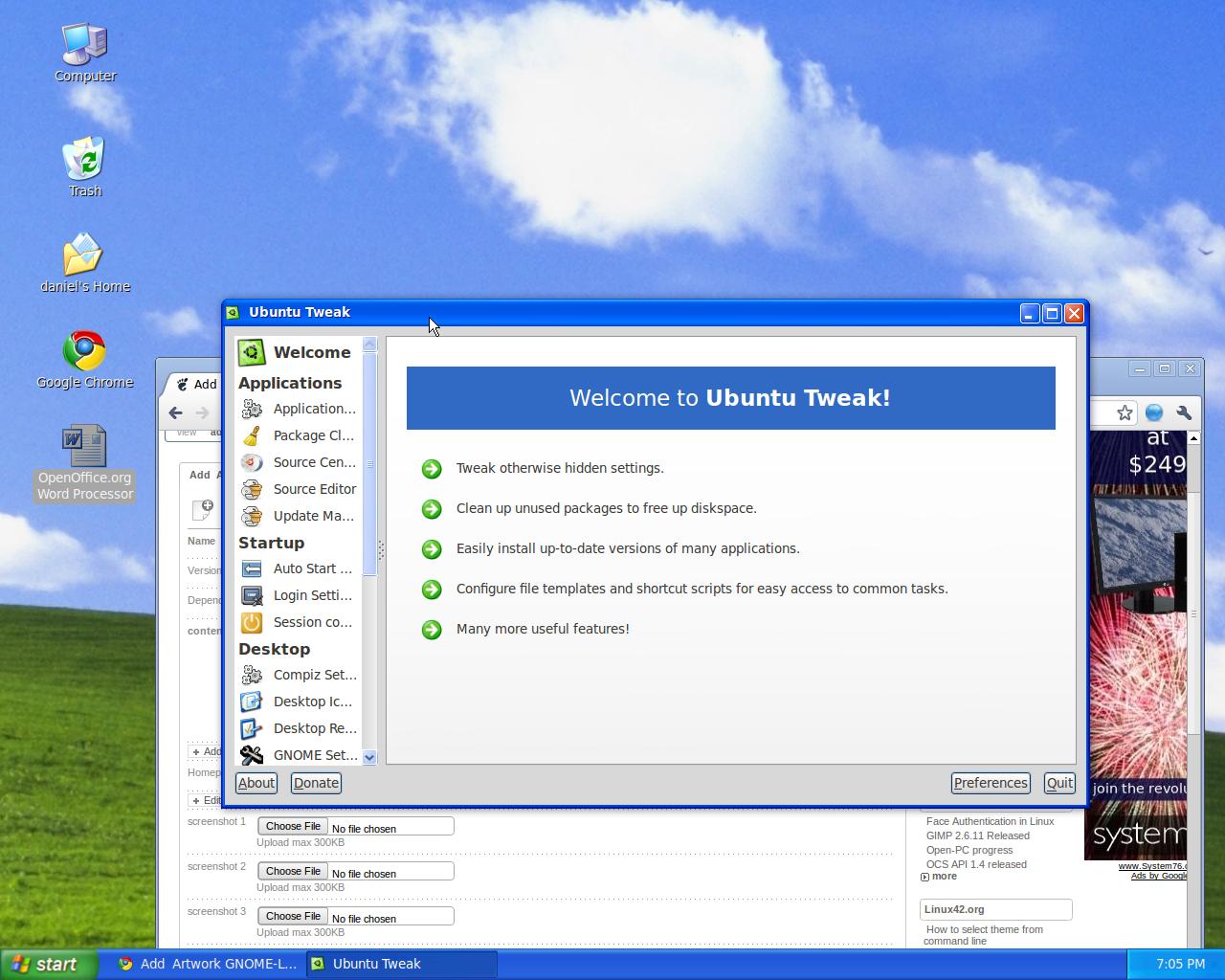Click the taskbar clock 7:05 PM
Screen dimensions: 1225x980
(1180, 964)
